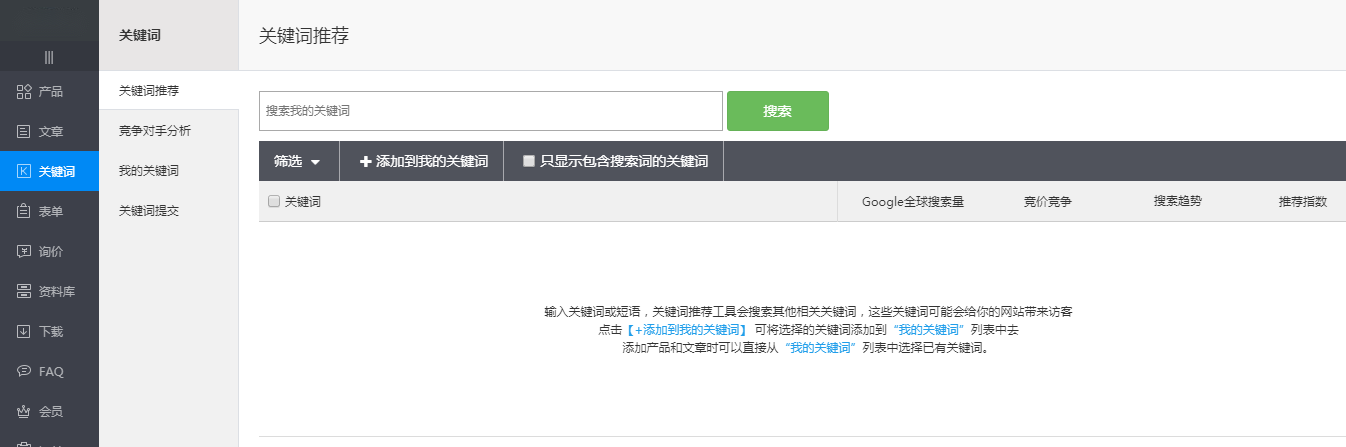
Task: Click the +添加到我的关键词 toolbar button
Action: tap(423, 161)
